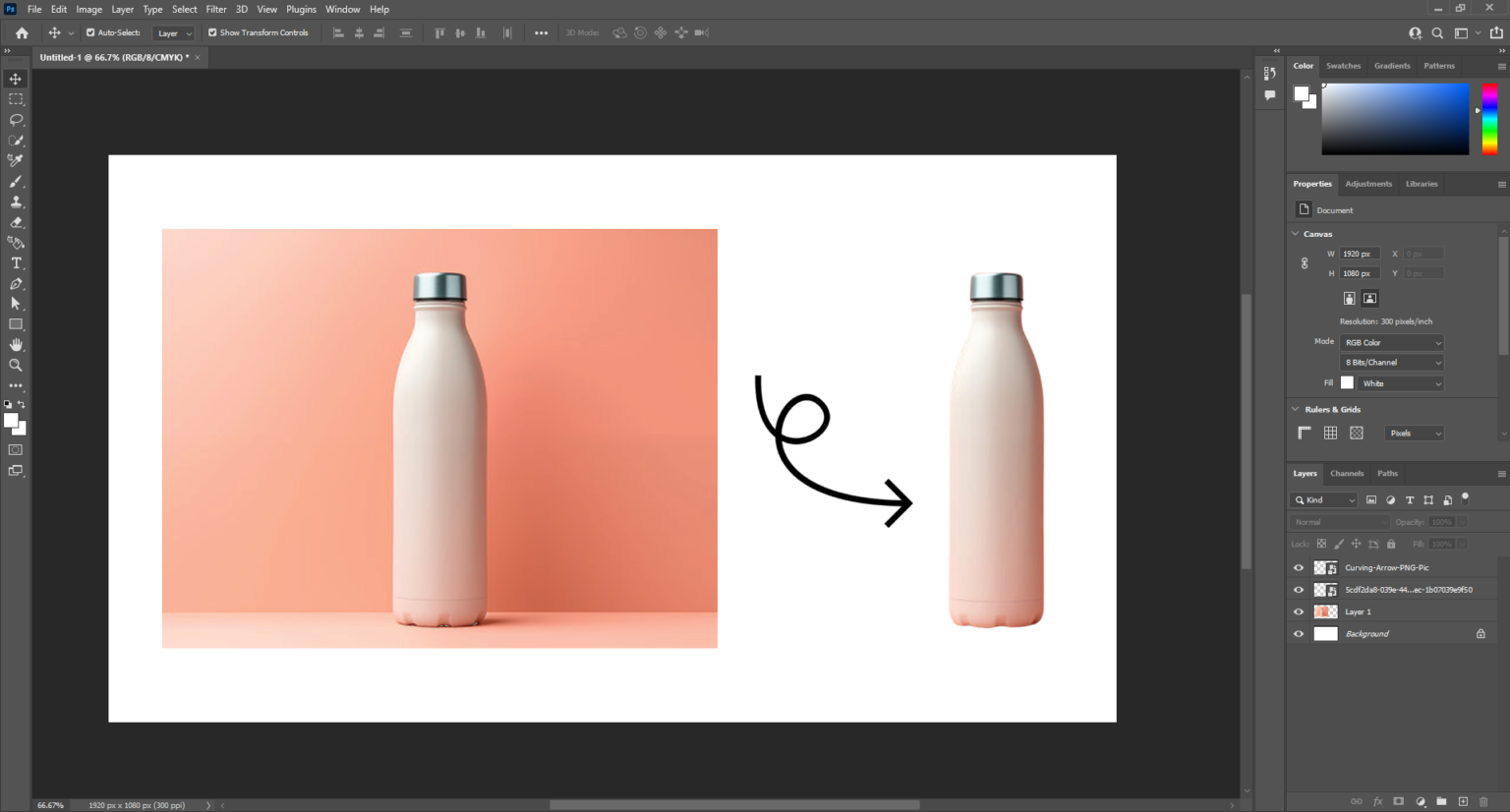Select the Horizontal Type tool
The image size is (1510, 812).
coord(15,262)
